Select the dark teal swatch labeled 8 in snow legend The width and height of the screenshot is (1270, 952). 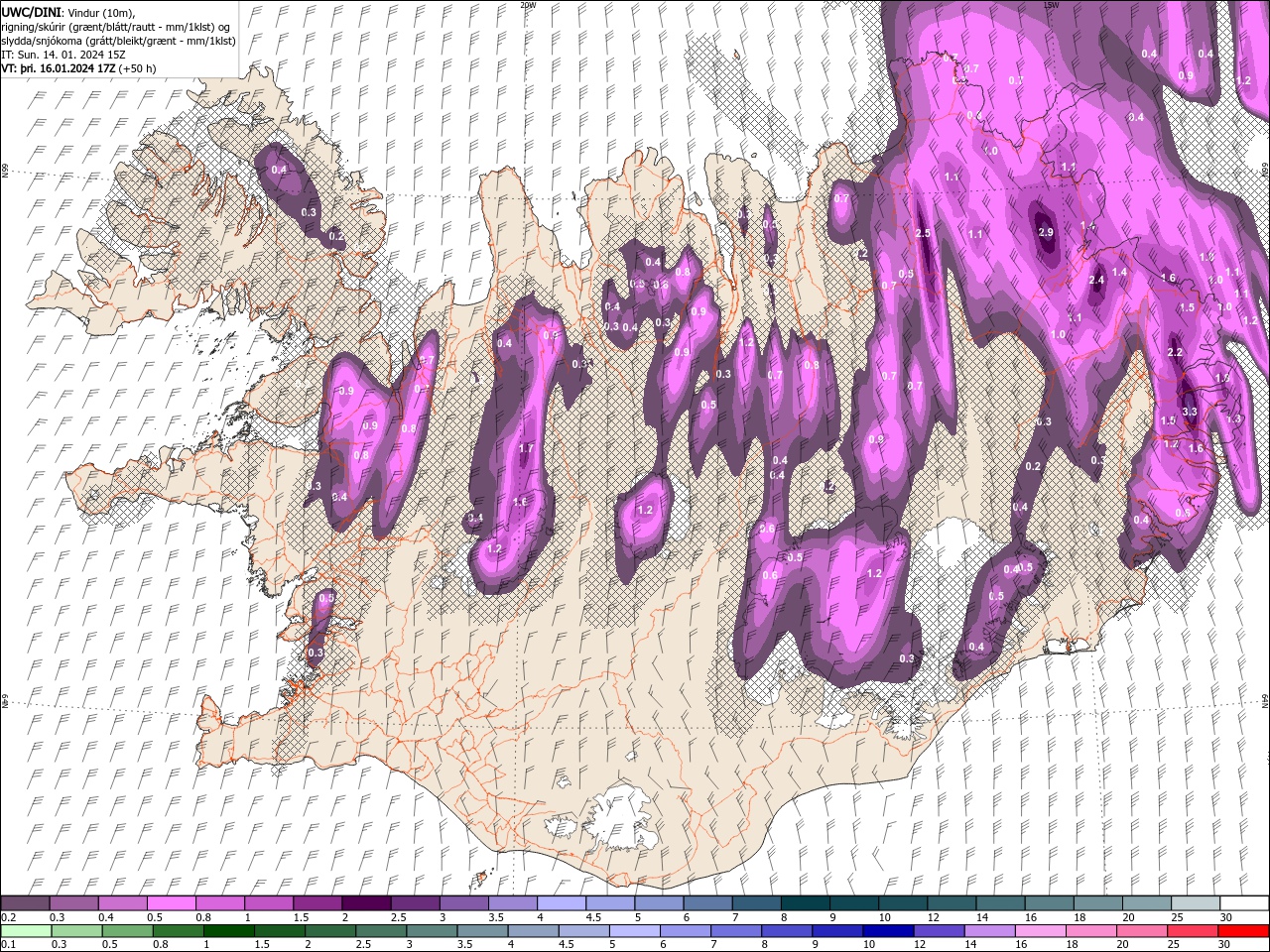coord(805,902)
